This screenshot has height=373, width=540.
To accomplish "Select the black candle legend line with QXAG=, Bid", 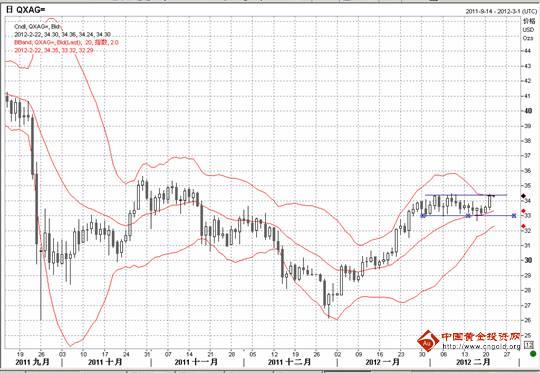I will click(38, 27).
